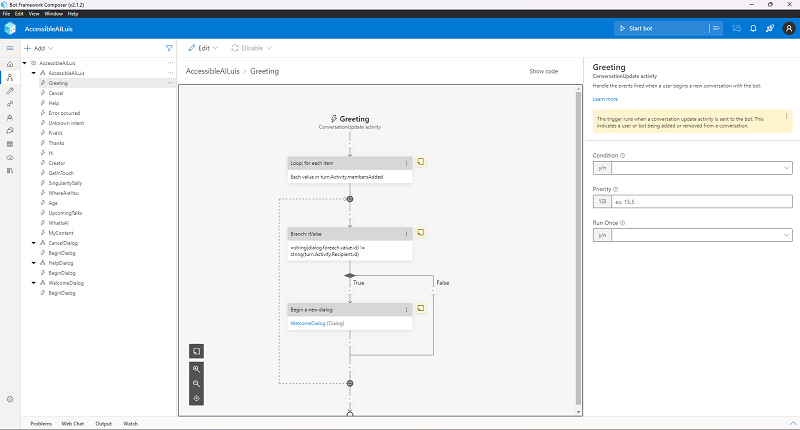Viewport: 800px width, 430px height.
Task: Change Priority field type via 123 picker
Action: click(x=602, y=201)
